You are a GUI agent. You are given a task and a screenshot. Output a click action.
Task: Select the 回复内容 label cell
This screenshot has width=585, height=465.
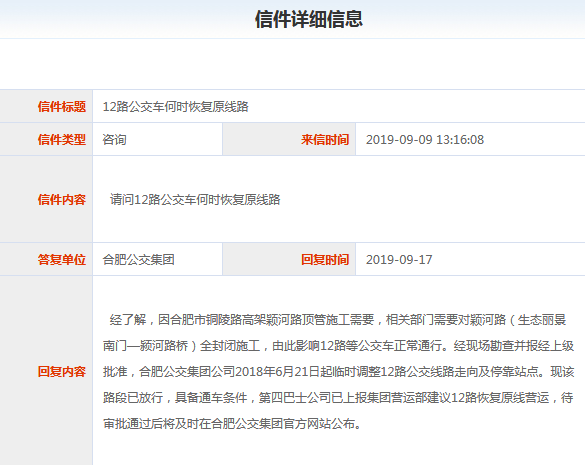[x=46, y=371]
